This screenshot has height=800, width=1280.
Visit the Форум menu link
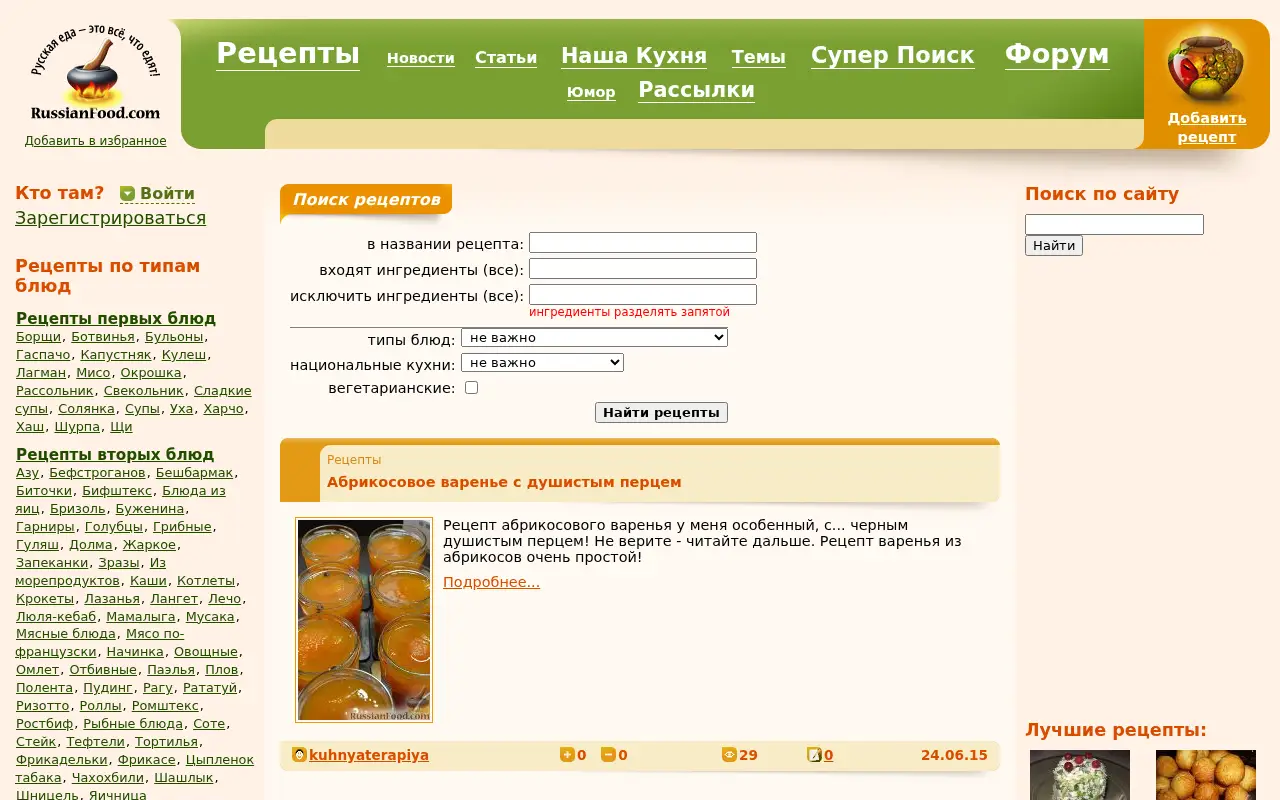coord(1057,54)
